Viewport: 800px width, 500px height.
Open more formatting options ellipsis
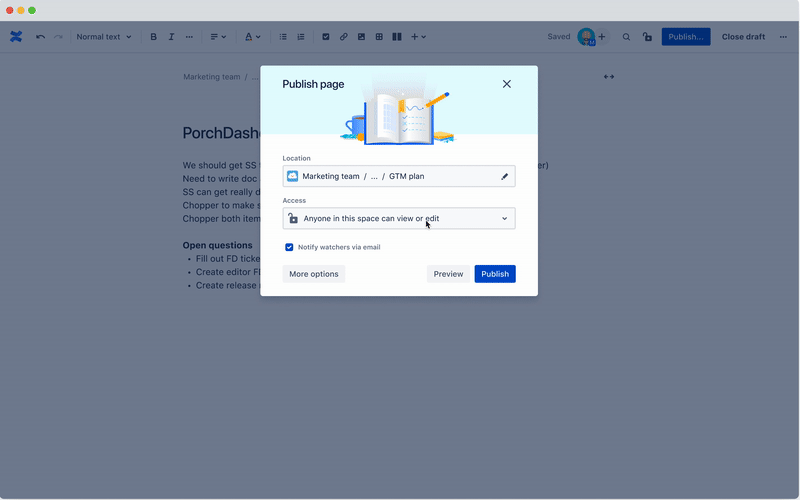pos(189,37)
